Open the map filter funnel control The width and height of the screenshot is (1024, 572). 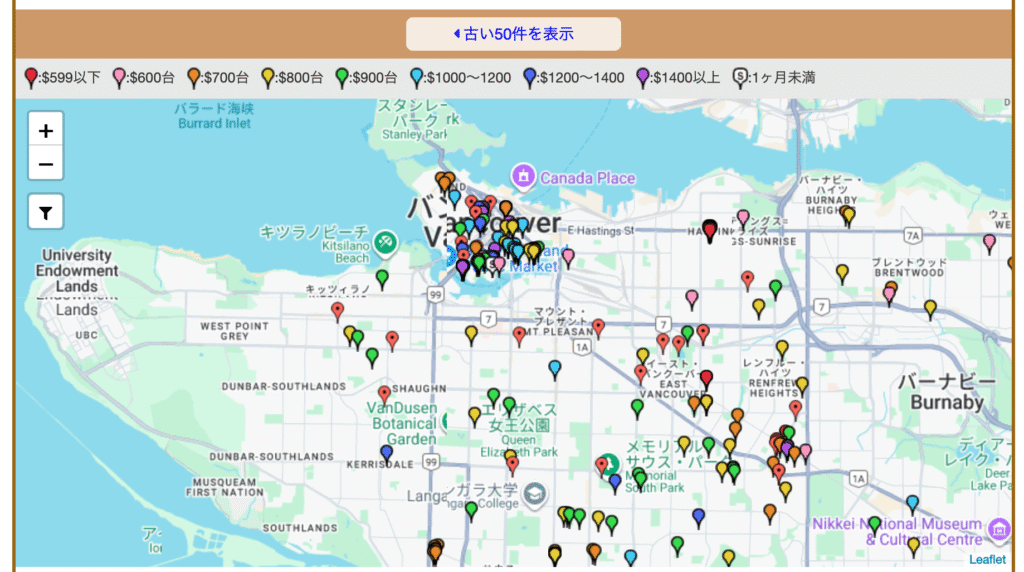click(46, 211)
